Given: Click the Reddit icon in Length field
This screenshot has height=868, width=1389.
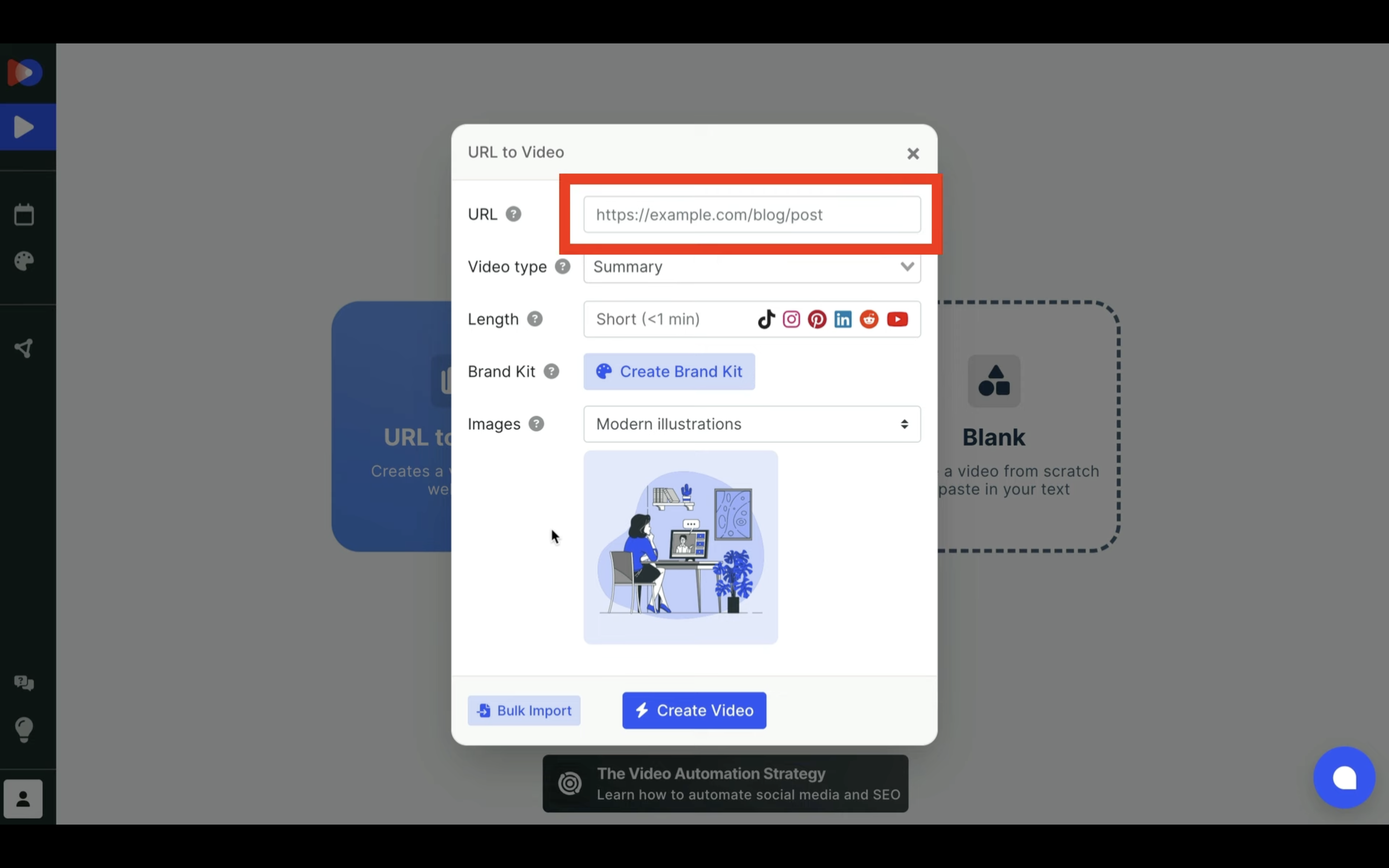Looking at the screenshot, I should 869,319.
